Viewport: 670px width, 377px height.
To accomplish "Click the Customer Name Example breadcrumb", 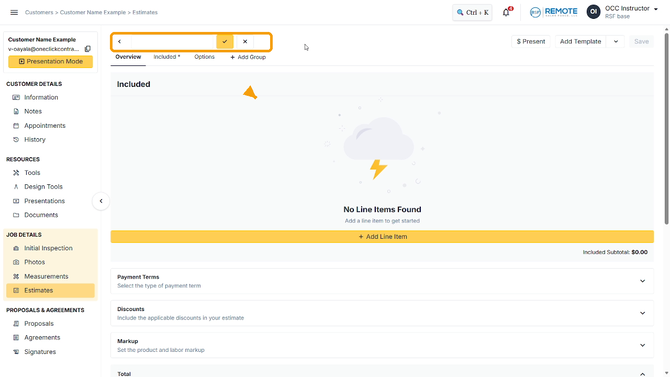I will pyautogui.click(x=93, y=12).
